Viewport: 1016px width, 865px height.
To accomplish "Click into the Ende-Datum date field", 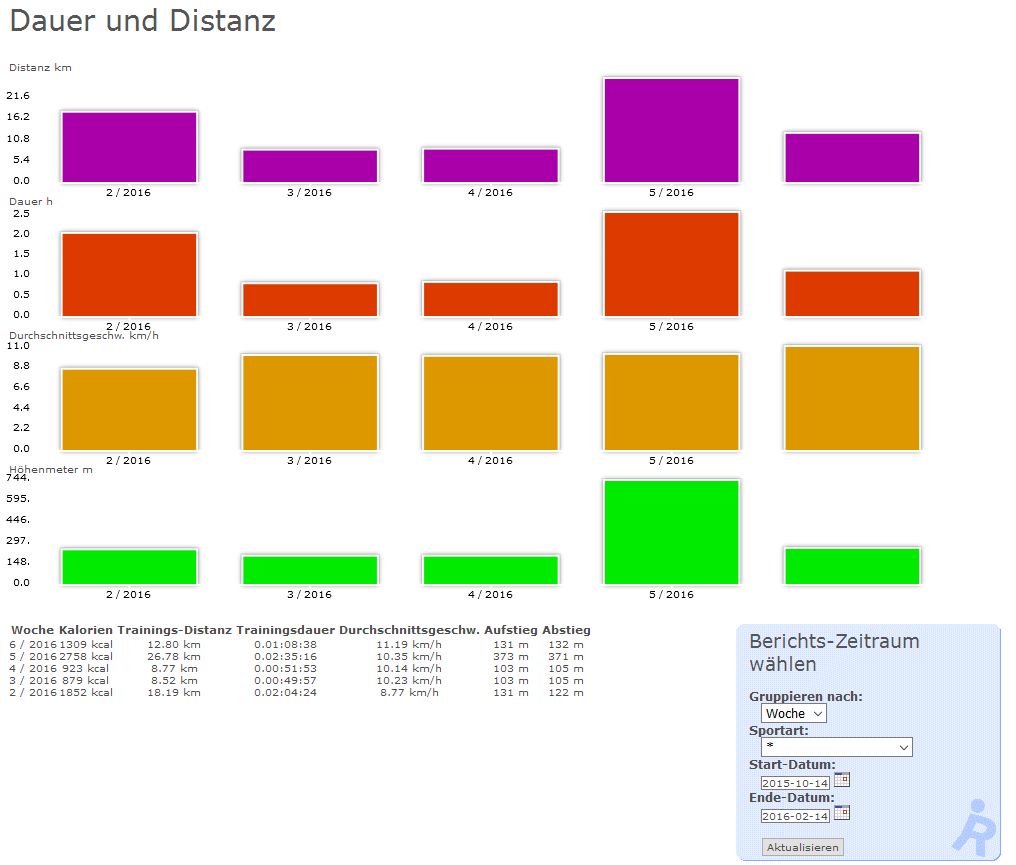I will coord(795,816).
